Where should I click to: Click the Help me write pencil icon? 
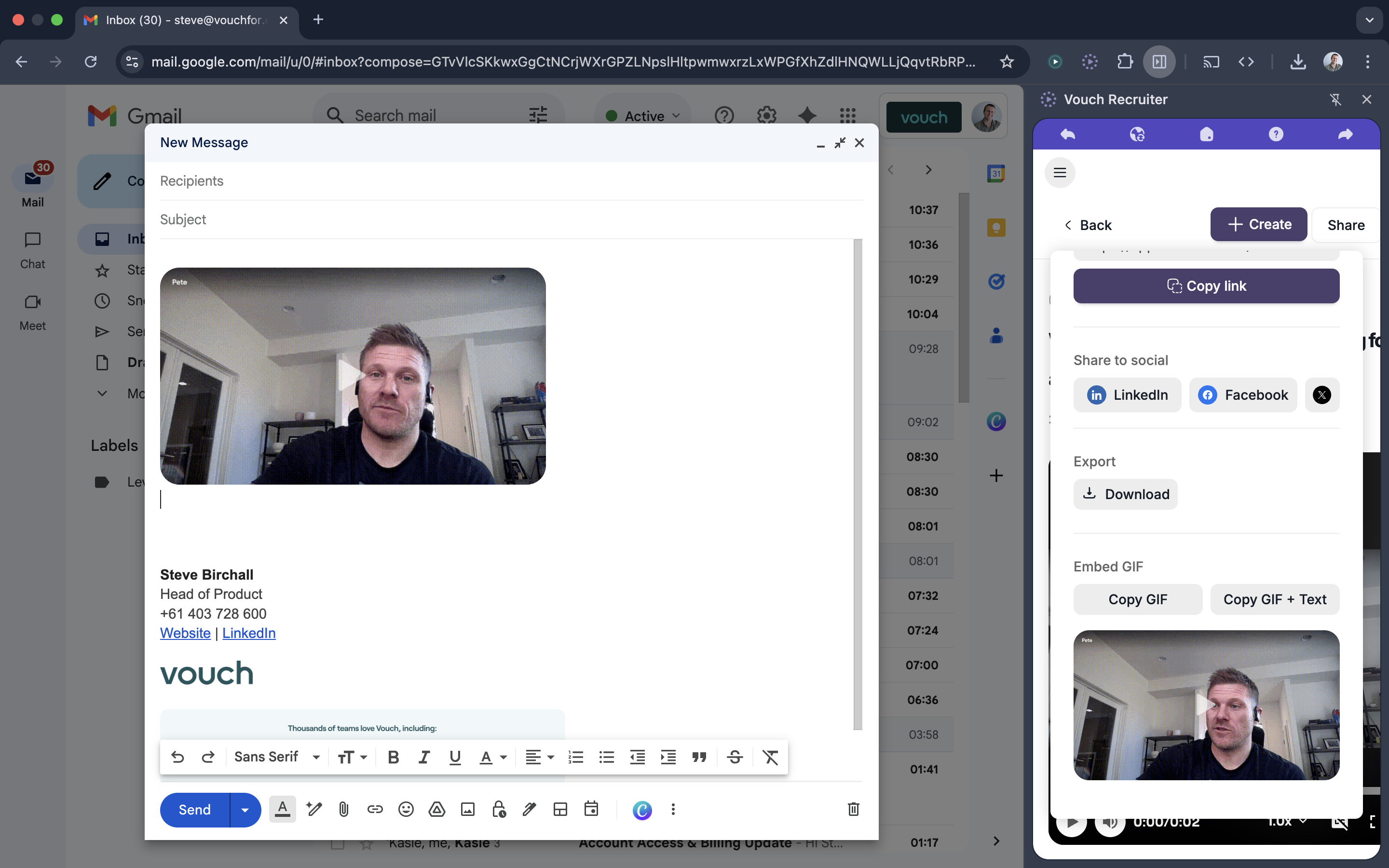[x=314, y=810]
